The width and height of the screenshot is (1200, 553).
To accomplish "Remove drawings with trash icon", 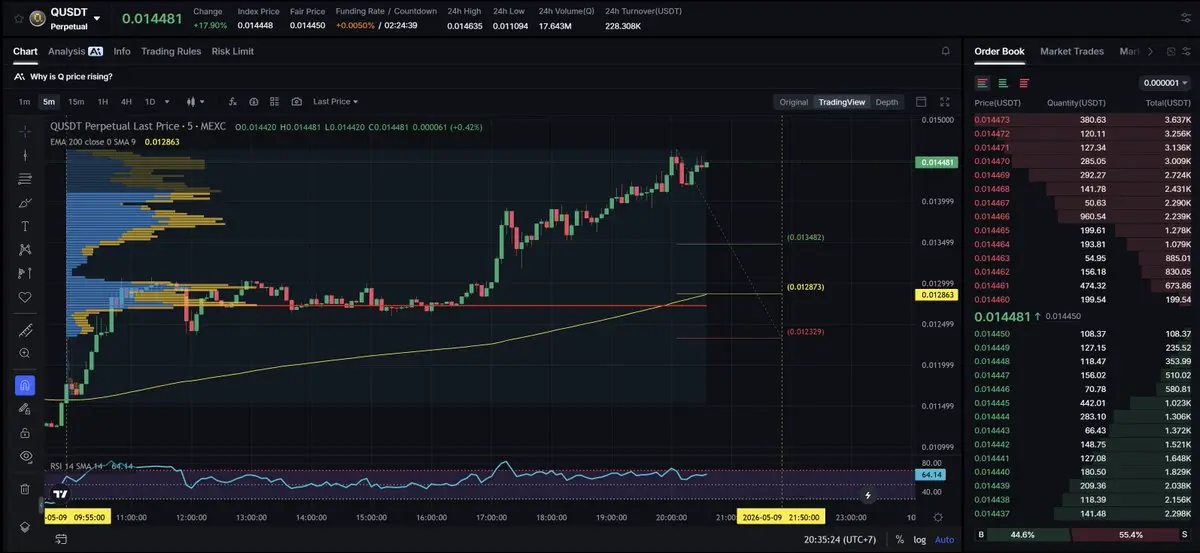I will (25, 489).
